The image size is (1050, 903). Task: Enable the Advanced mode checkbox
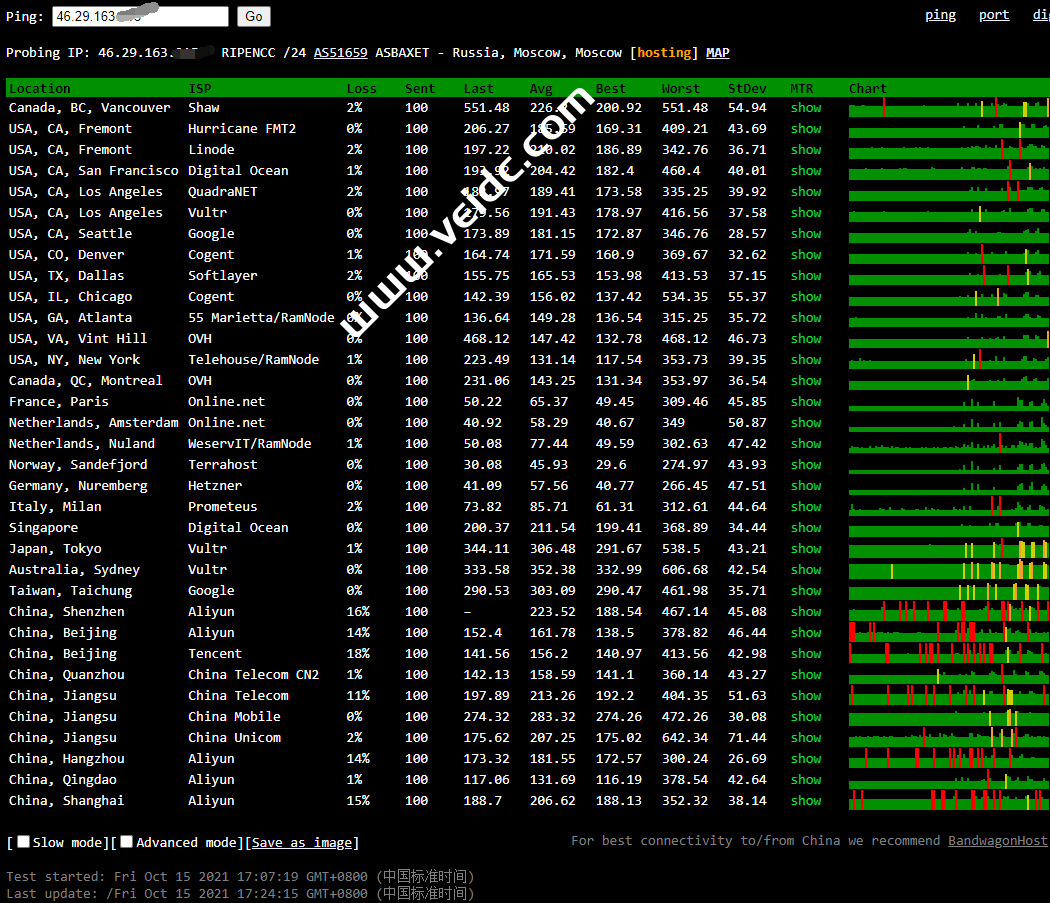click(127, 842)
